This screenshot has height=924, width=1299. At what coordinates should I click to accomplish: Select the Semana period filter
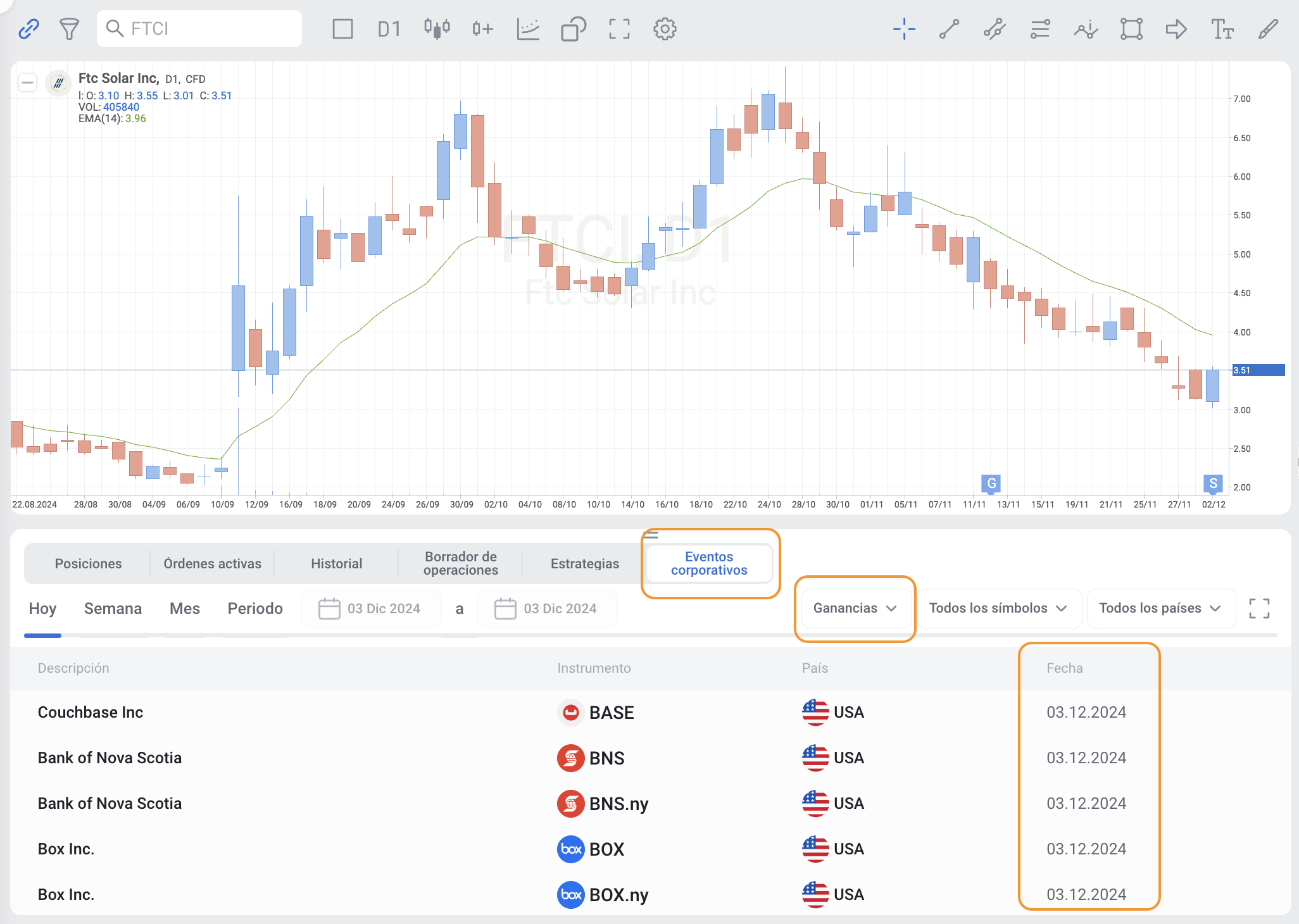pos(113,608)
